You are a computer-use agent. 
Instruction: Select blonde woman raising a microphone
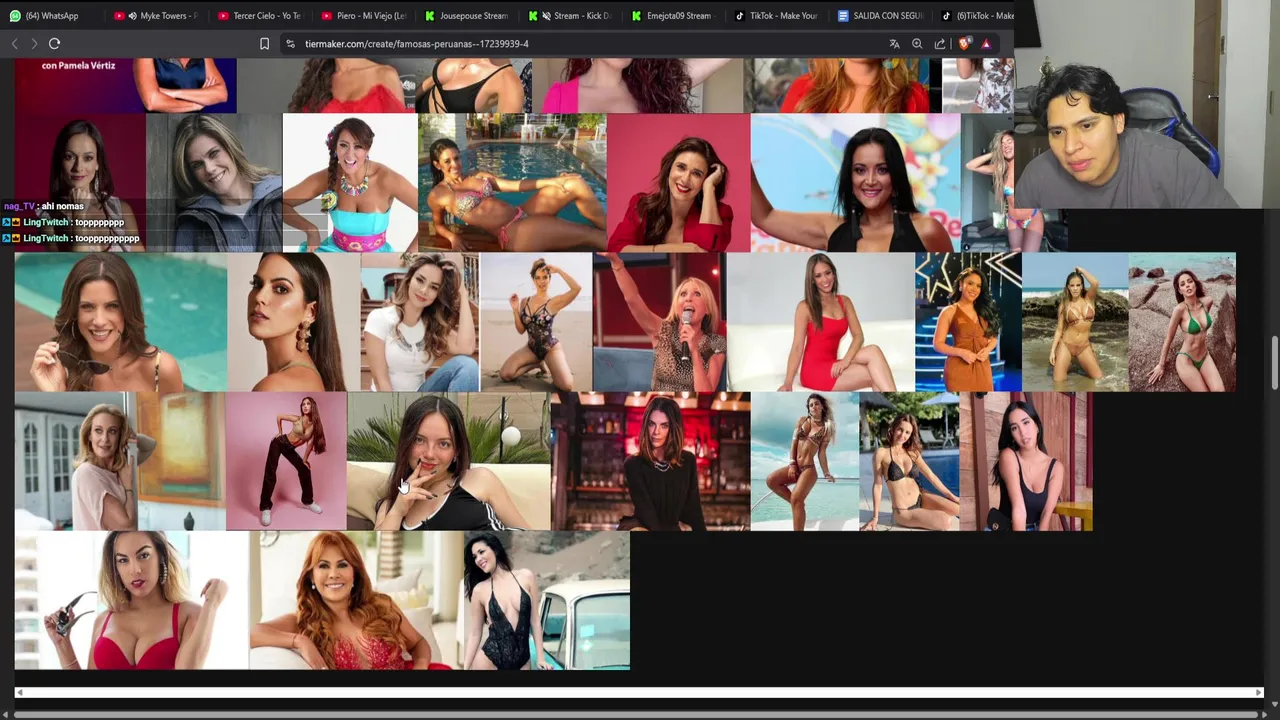660,322
